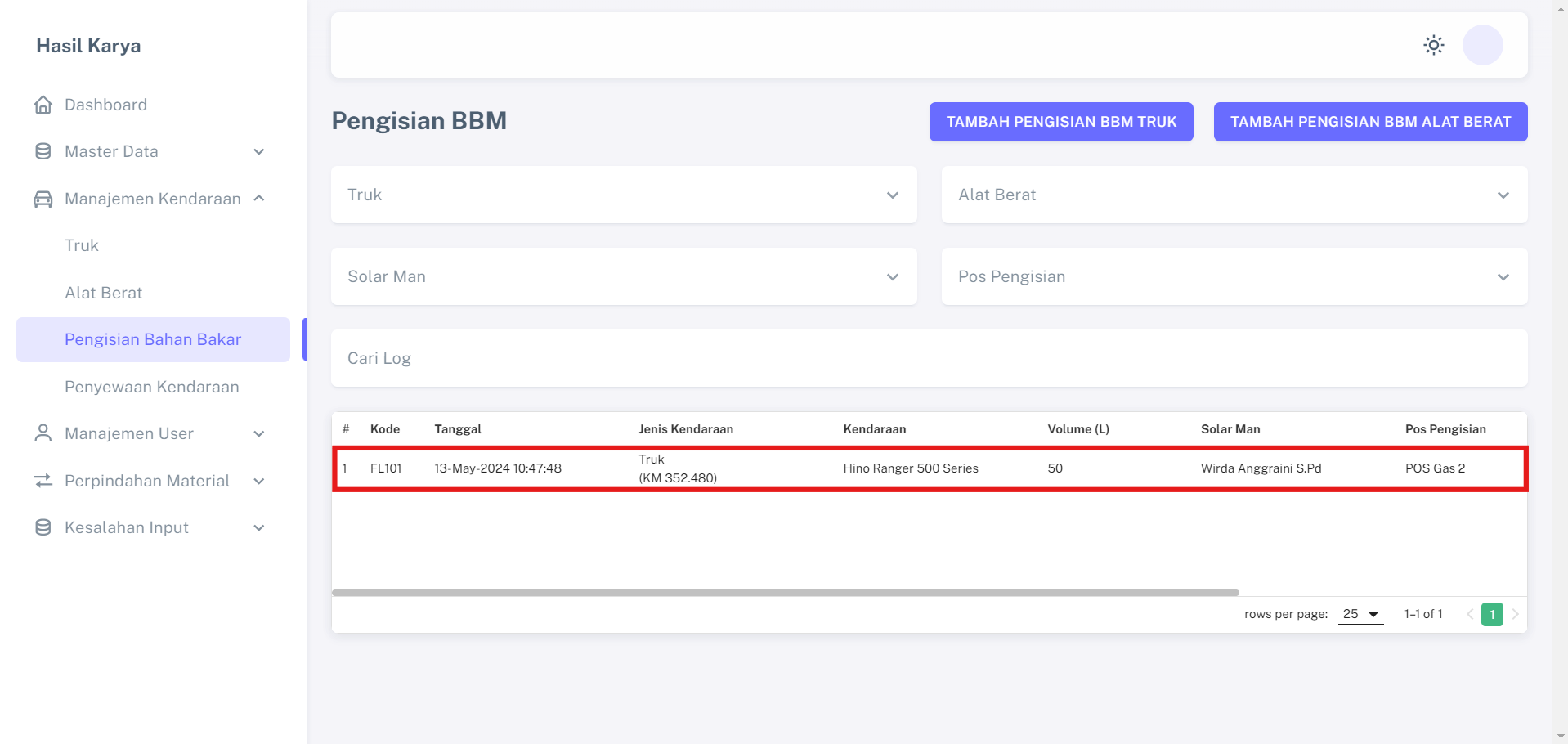1568x744 pixels.
Task: Focus the Cari Log search field
Action: click(x=929, y=358)
